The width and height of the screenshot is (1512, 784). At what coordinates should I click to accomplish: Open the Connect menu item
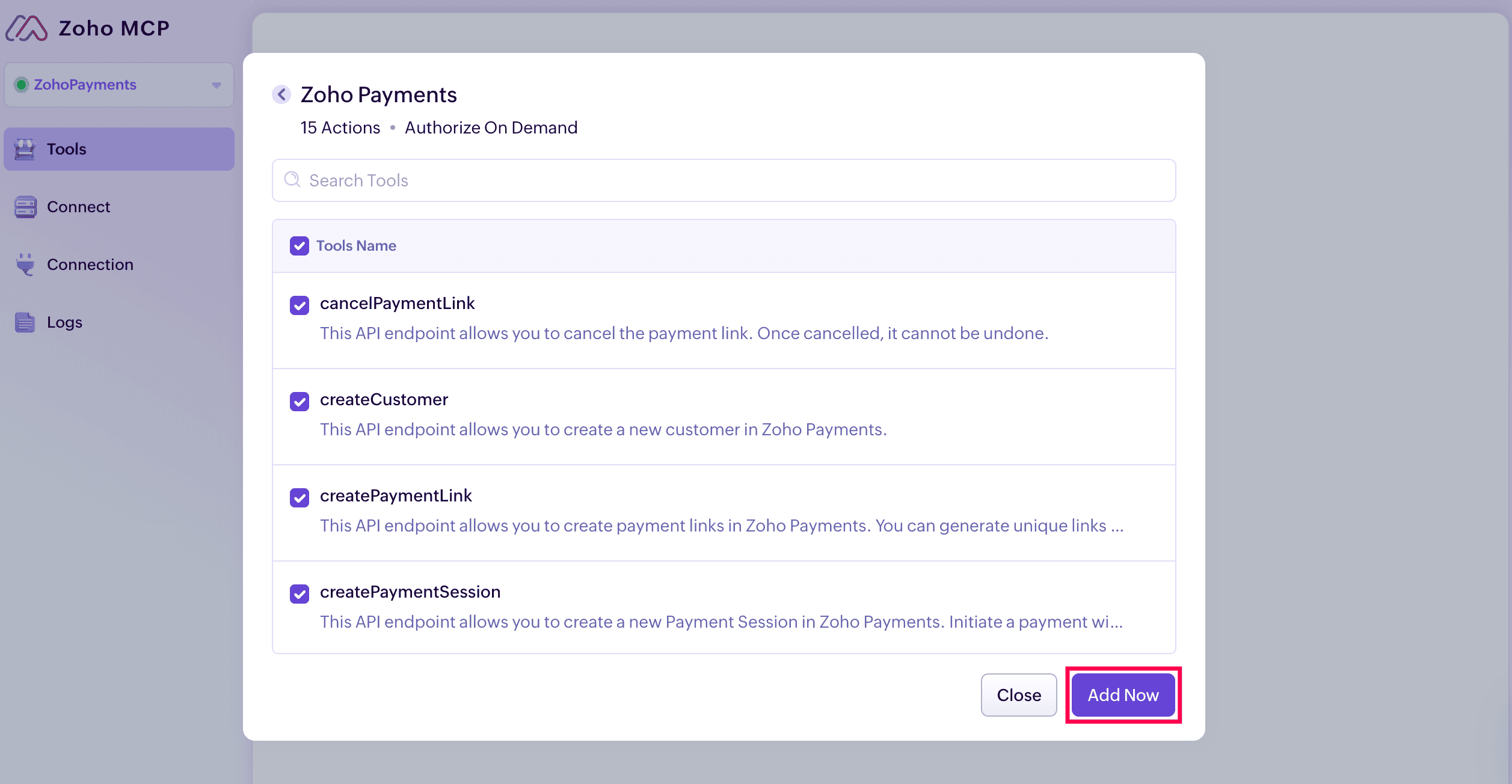pos(78,207)
